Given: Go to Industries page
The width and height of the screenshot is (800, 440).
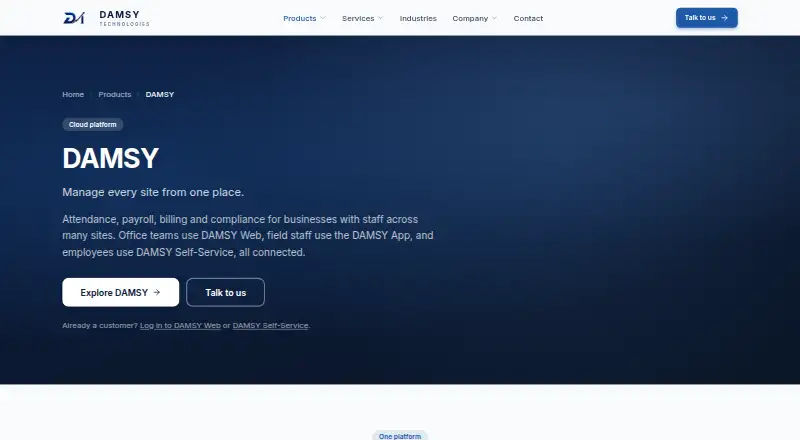Looking at the screenshot, I should coord(418,18).
